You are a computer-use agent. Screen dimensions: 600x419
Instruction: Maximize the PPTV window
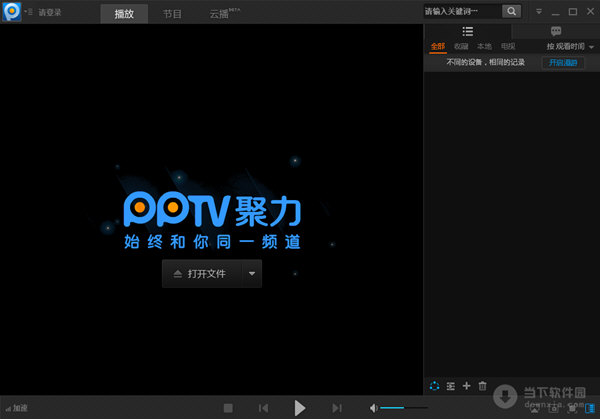(573, 12)
